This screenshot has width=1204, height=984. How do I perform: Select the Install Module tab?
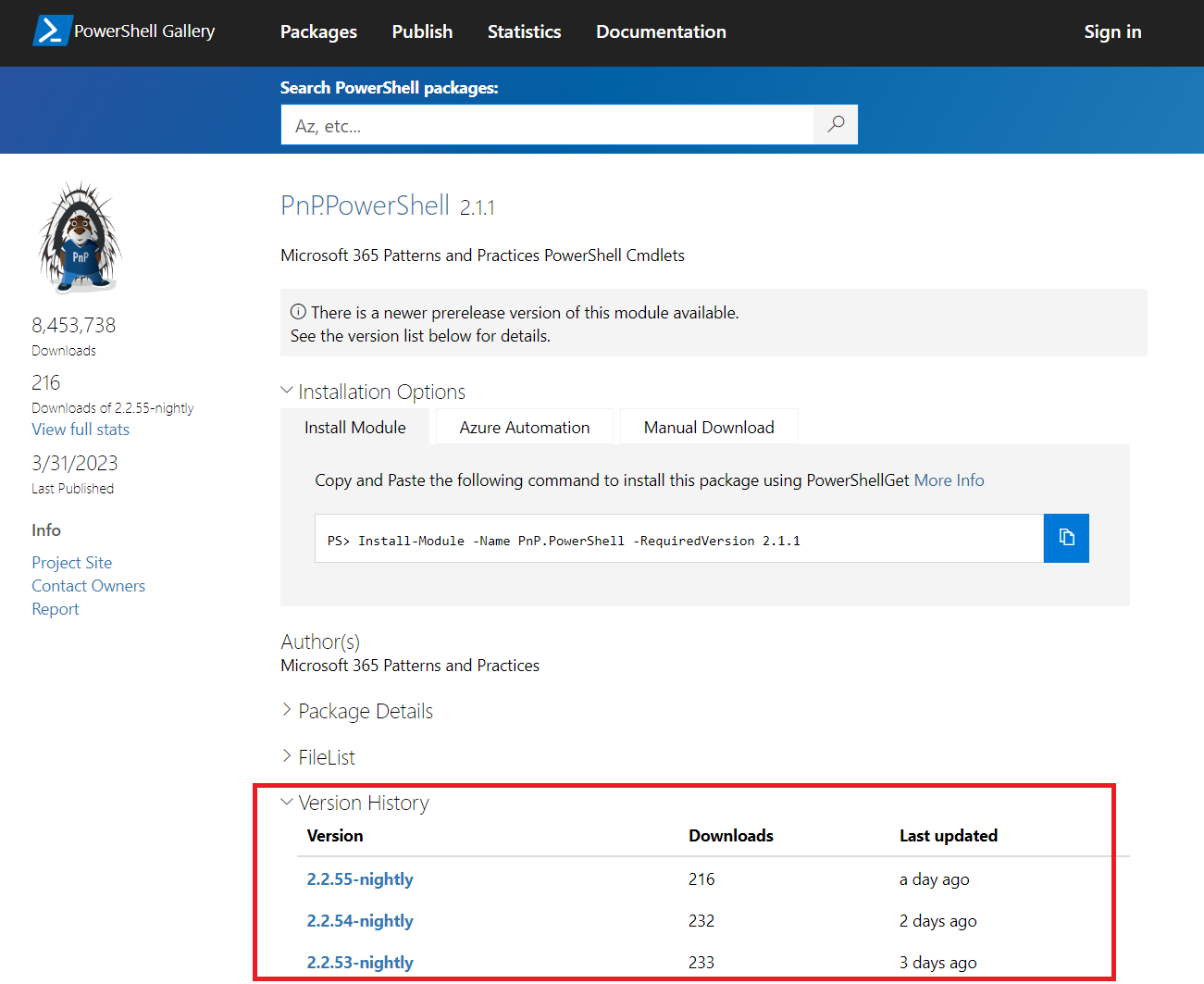(x=355, y=428)
